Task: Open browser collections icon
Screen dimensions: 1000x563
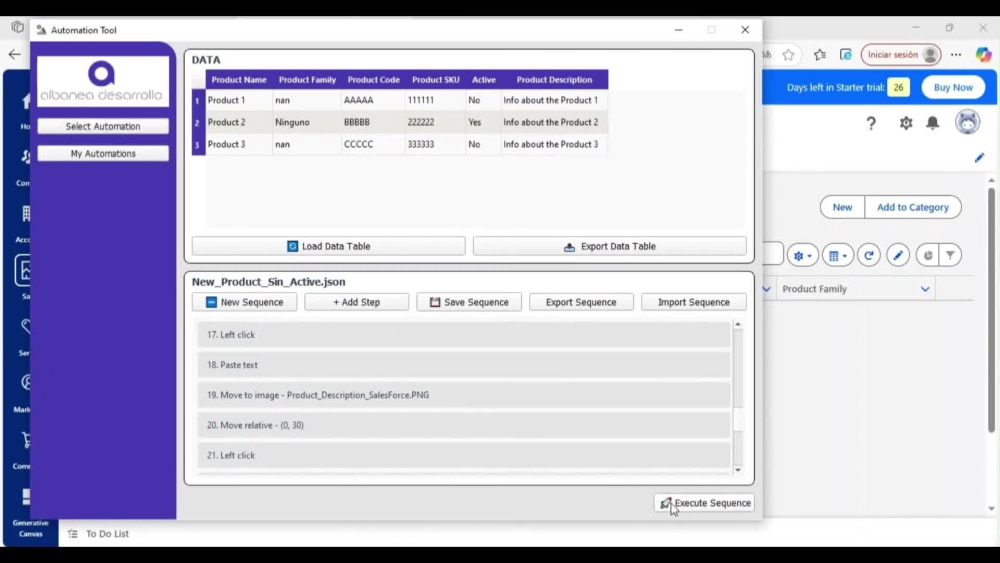Action: tap(846, 55)
